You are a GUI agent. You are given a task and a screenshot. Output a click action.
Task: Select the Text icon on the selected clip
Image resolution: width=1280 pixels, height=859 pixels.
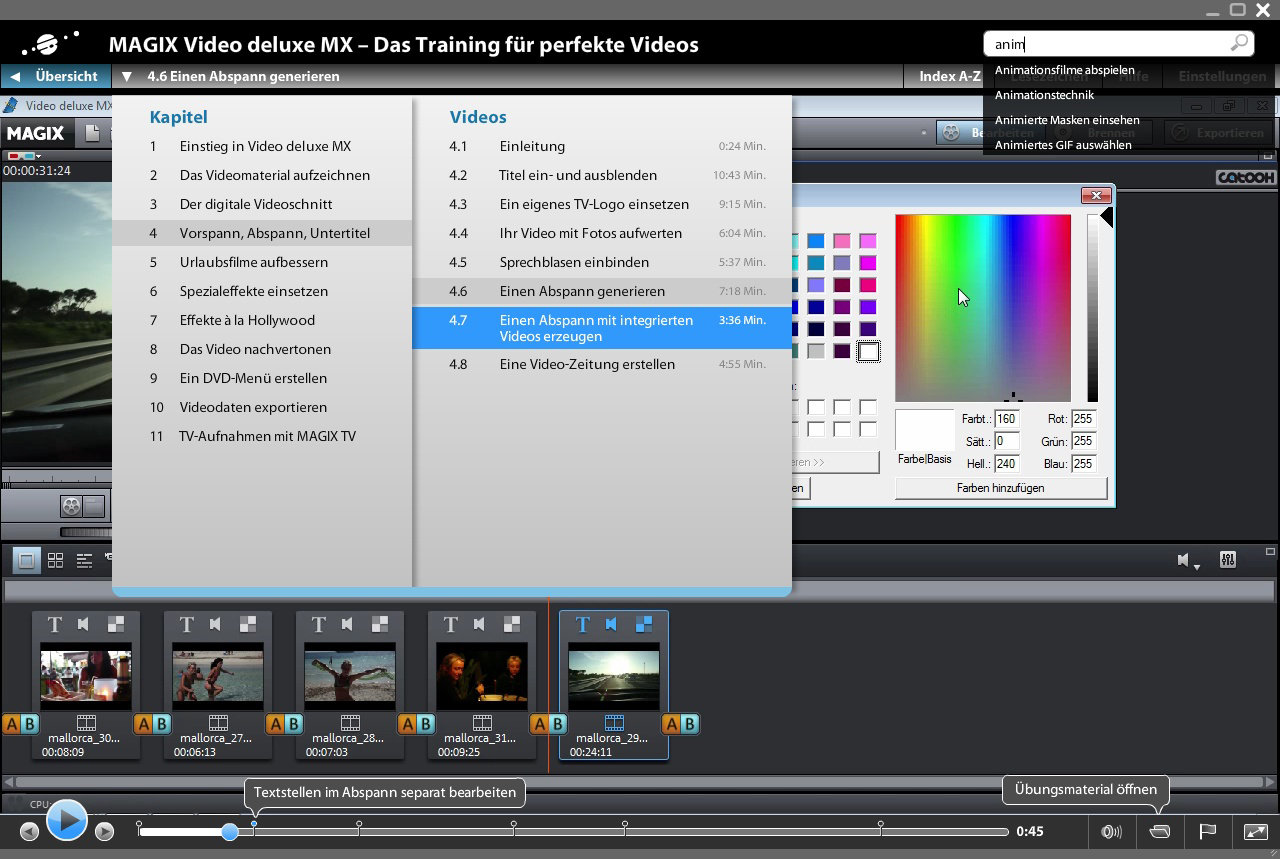[x=582, y=623]
